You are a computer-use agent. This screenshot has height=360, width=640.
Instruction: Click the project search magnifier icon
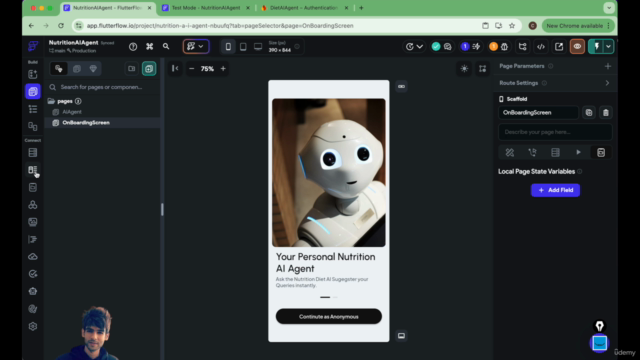click(166, 47)
